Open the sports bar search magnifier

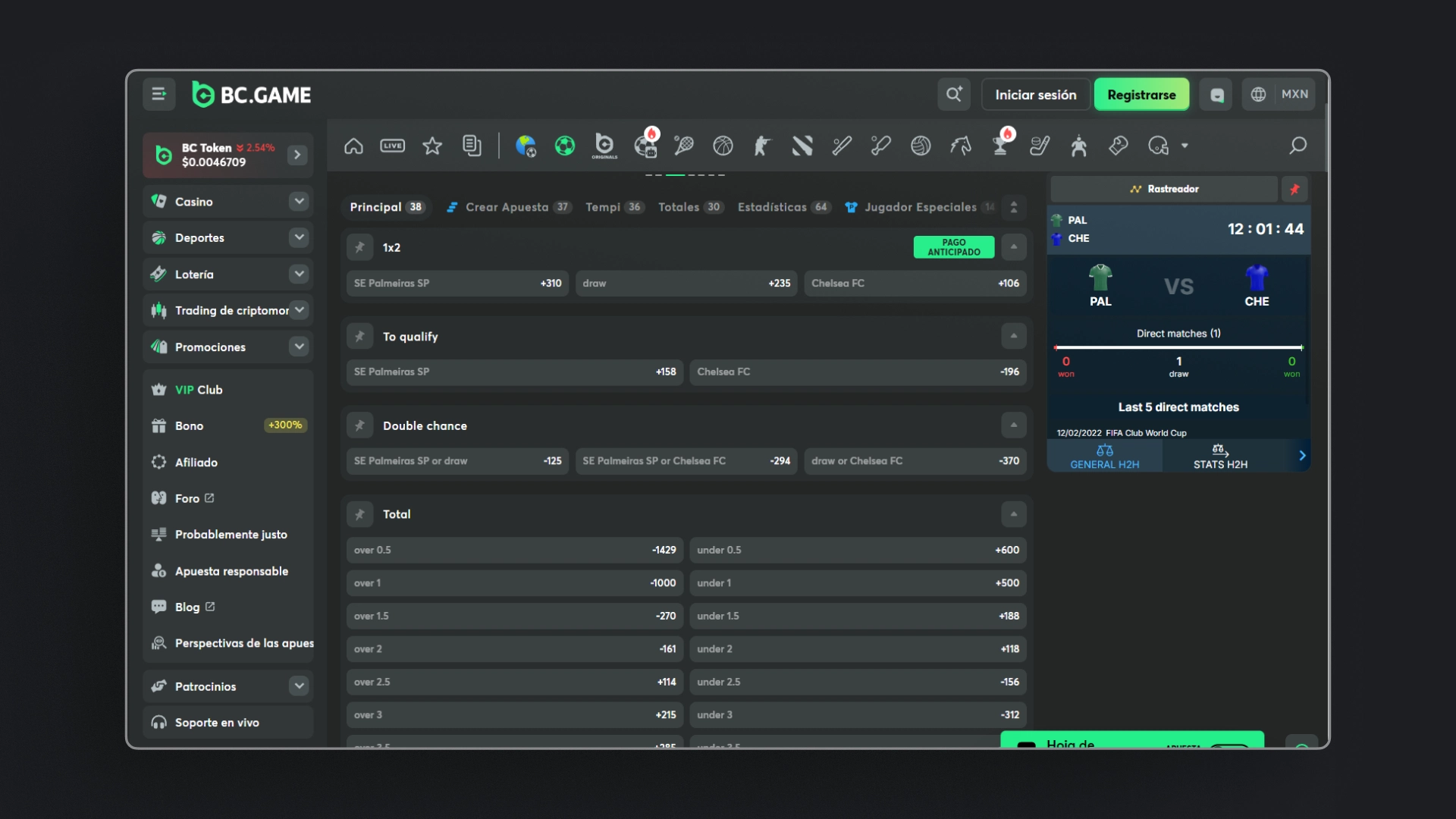pyautogui.click(x=1298, y=146)
